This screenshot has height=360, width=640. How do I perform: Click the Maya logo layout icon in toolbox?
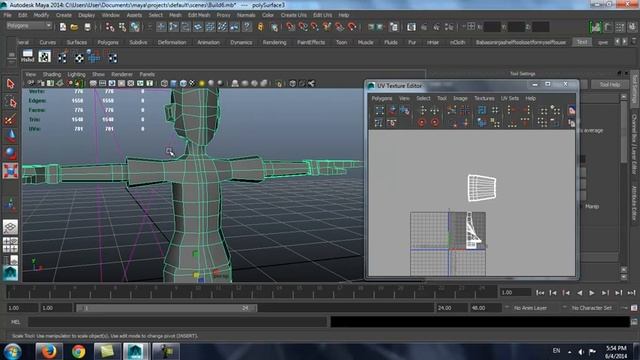point(10,272)
